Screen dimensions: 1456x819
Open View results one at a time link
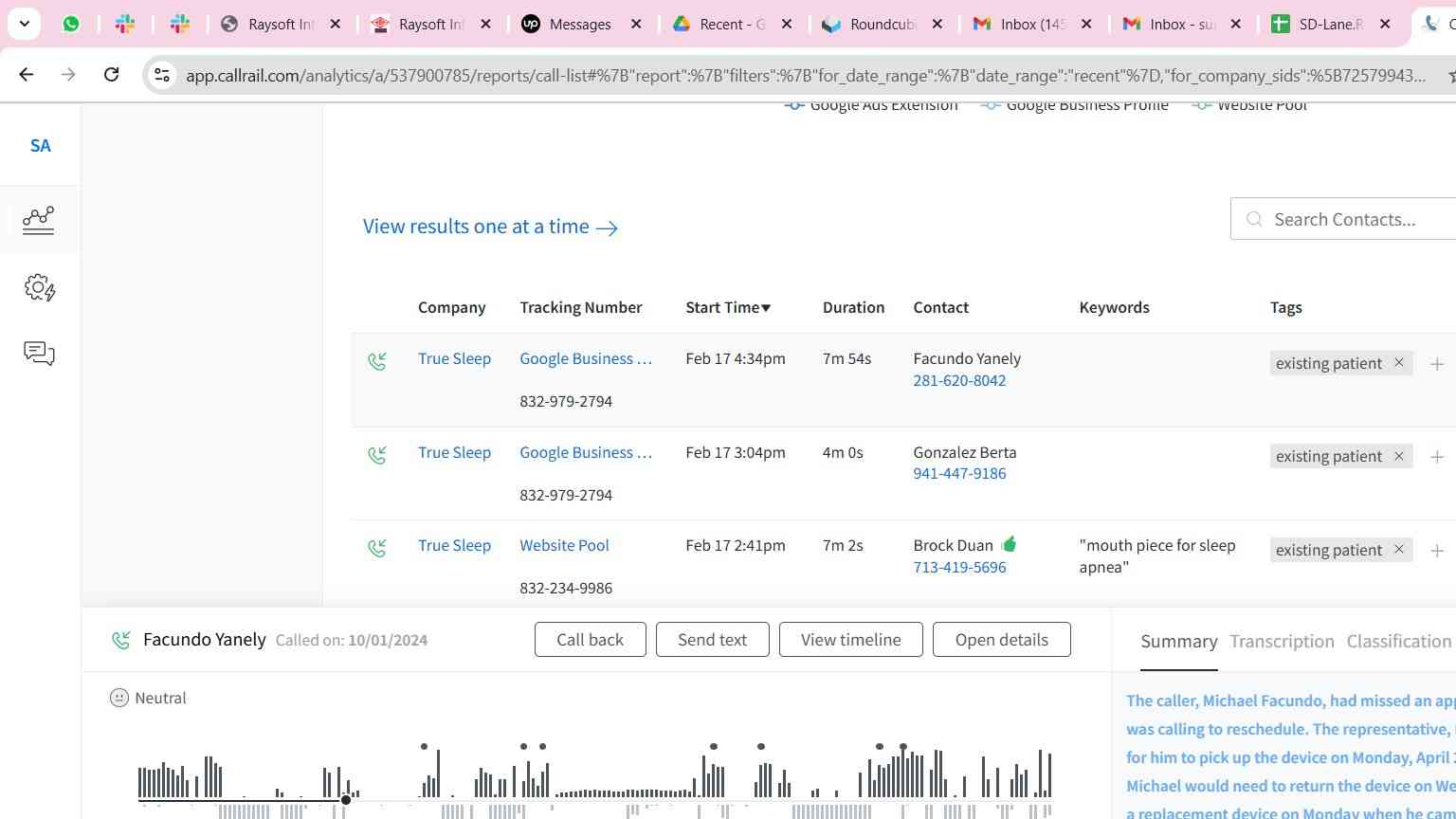(490, 227)
